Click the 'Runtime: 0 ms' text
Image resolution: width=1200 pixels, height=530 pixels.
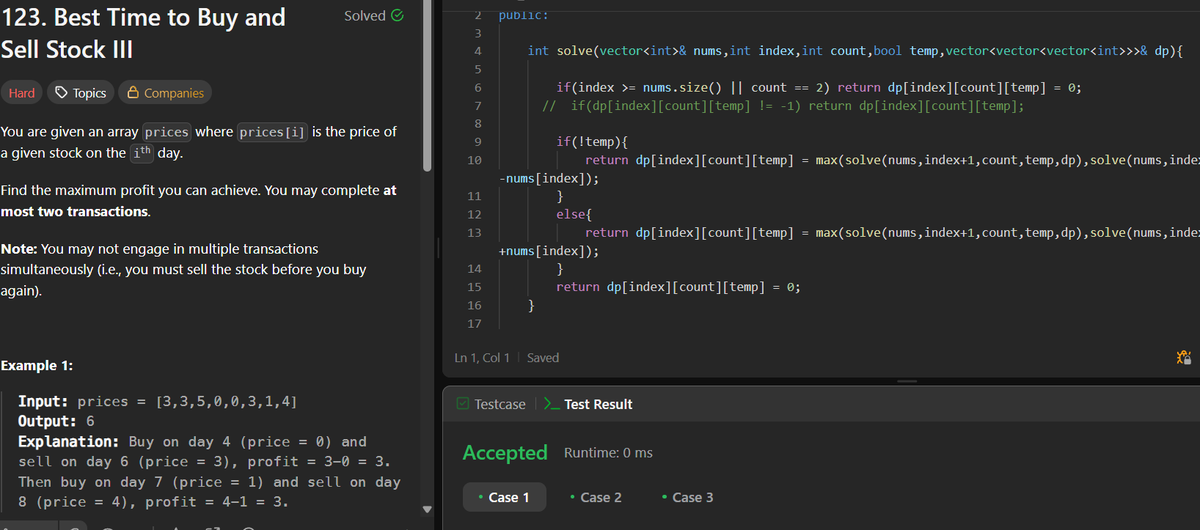coord(609,453)
